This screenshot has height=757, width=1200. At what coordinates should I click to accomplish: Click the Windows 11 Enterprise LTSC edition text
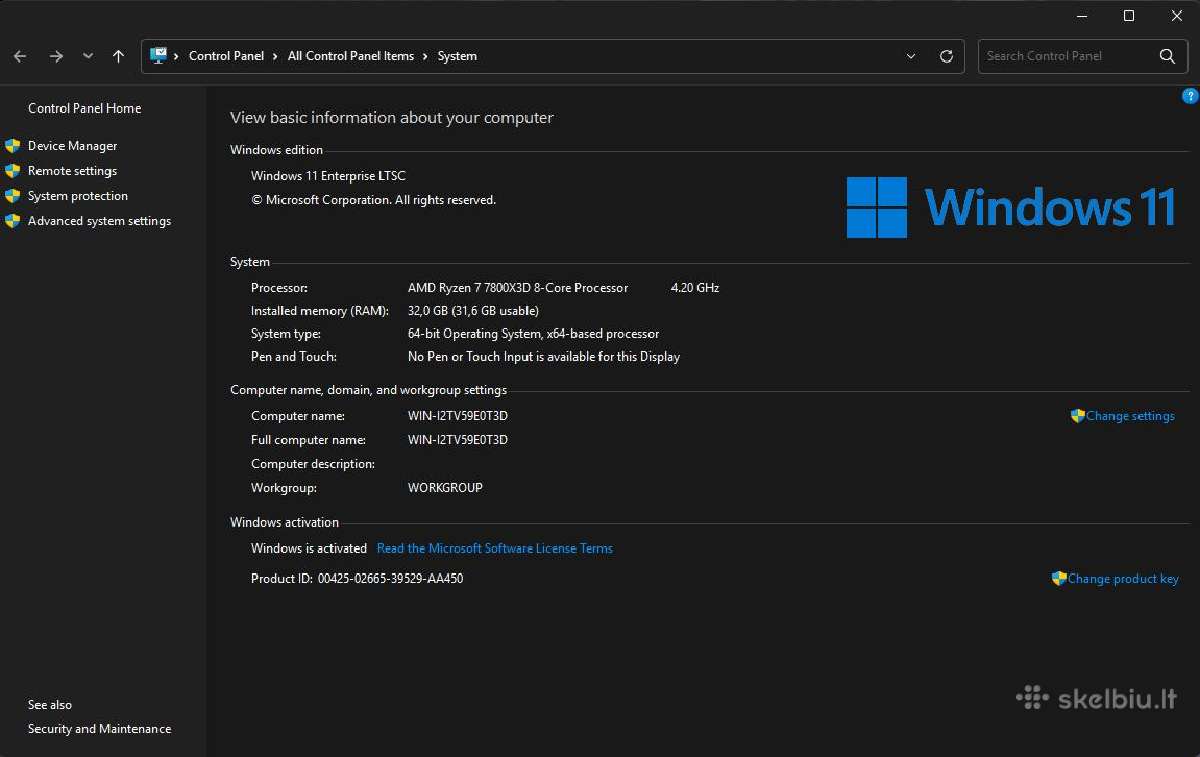click(328, 176)
